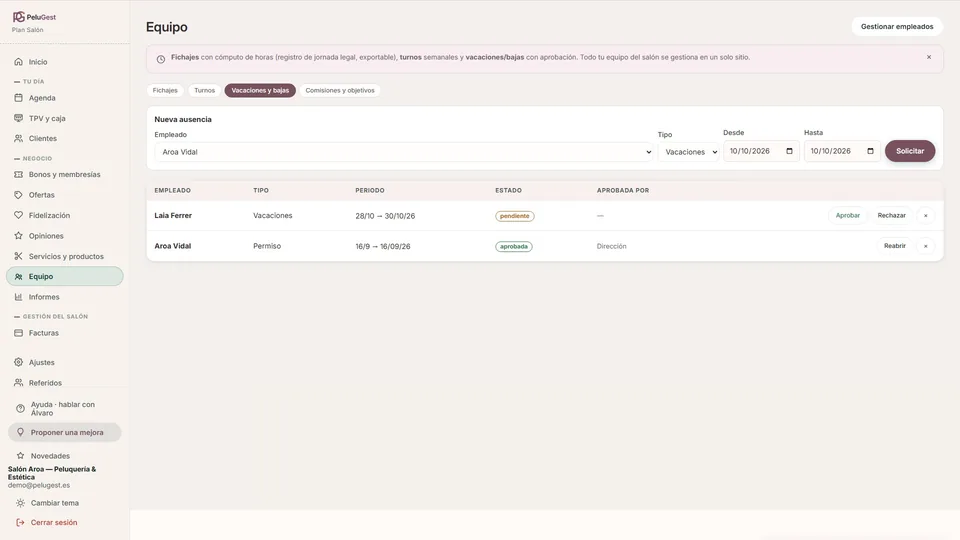960x540 pixels.
Task: Open the Empleado dropdown showing Aroa Vidal
Action: click(x=404, y=152)
